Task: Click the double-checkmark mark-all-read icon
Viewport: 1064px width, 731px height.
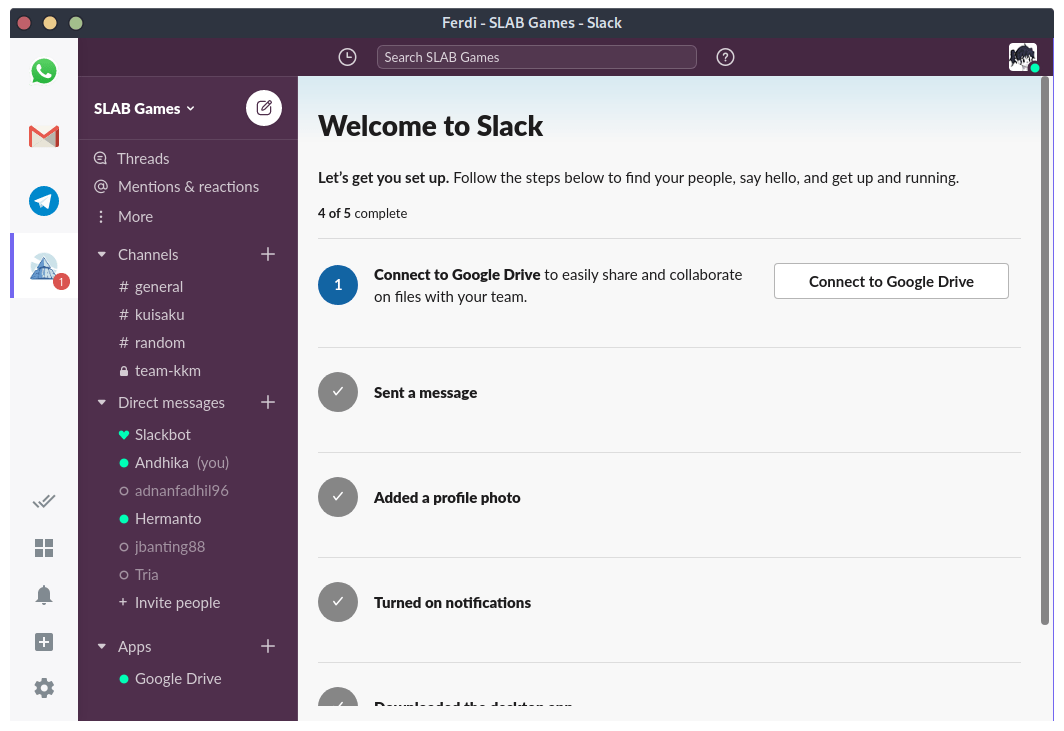Action: pos(44,502)
